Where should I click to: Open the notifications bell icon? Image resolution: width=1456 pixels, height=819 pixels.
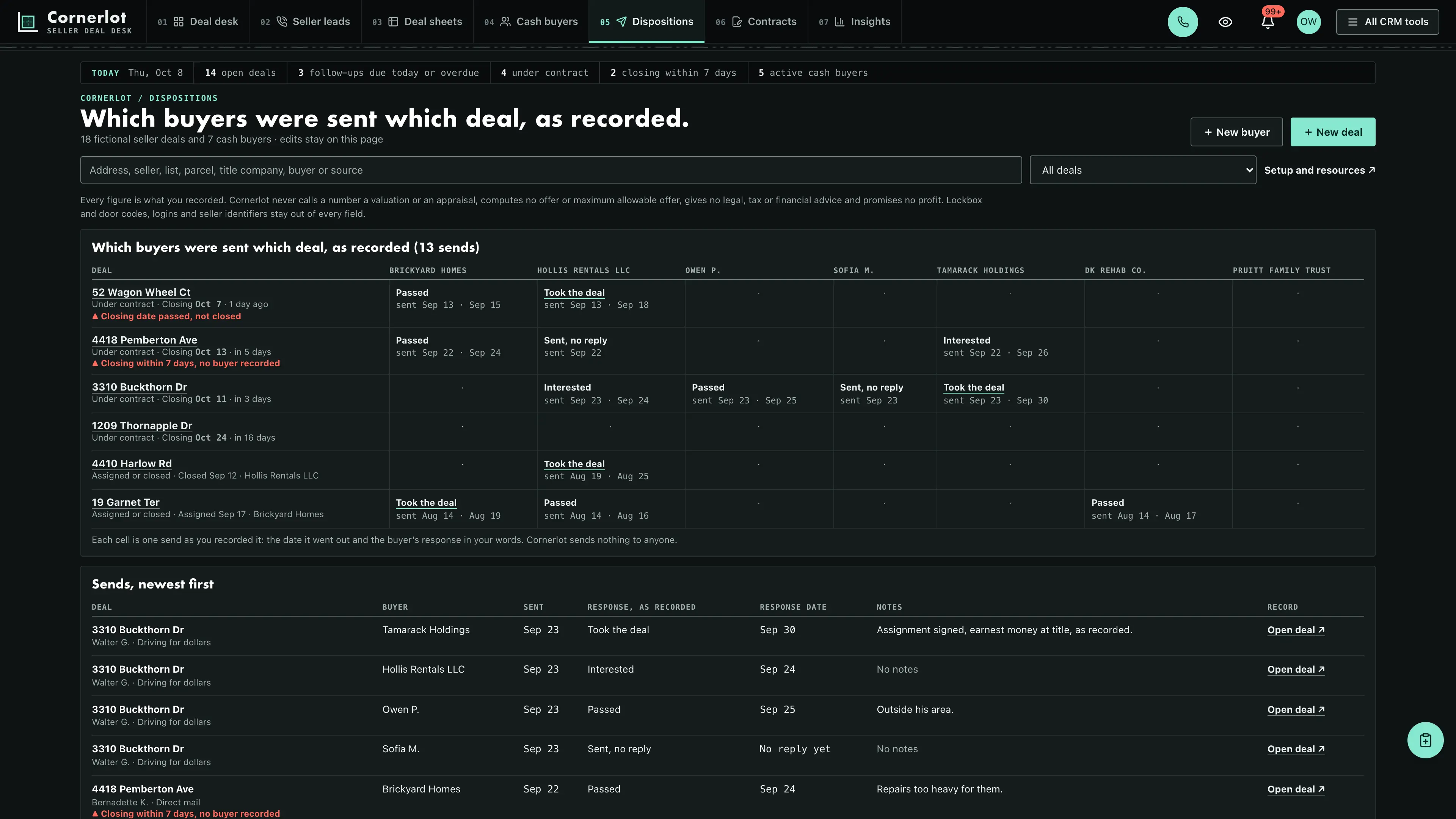(x=1267, y=22)
